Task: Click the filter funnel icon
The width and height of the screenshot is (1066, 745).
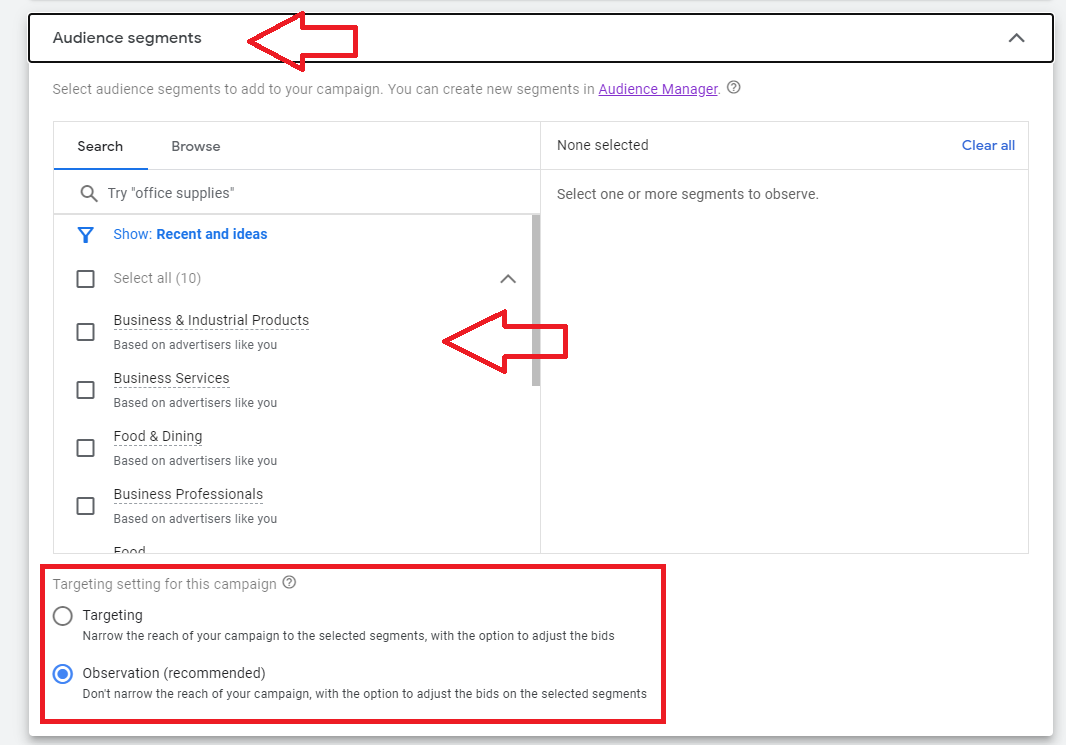Action: click(x=86, y=235)
